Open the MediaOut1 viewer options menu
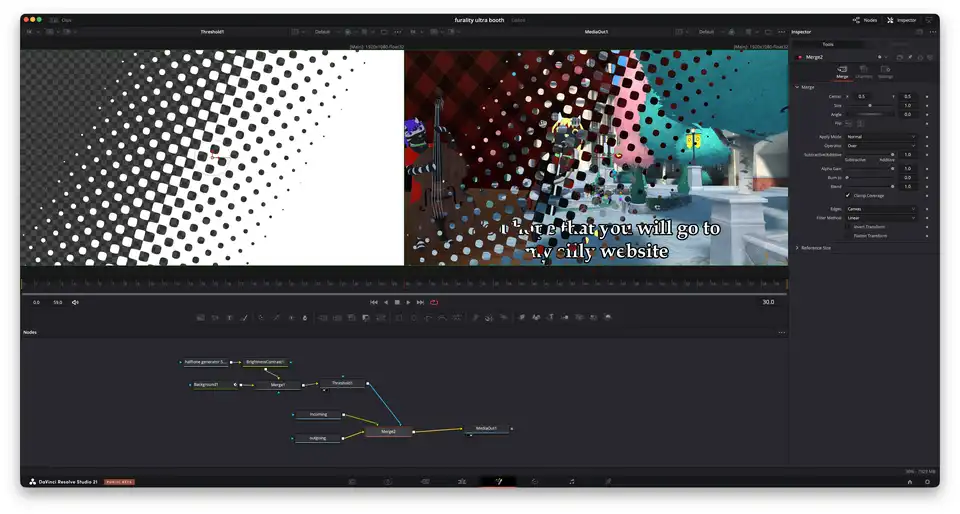This screenshot has height=514, width=960. coord(781,32)
